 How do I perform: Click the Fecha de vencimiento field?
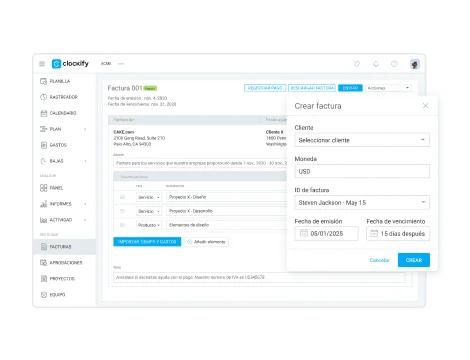tap(398, 234)
